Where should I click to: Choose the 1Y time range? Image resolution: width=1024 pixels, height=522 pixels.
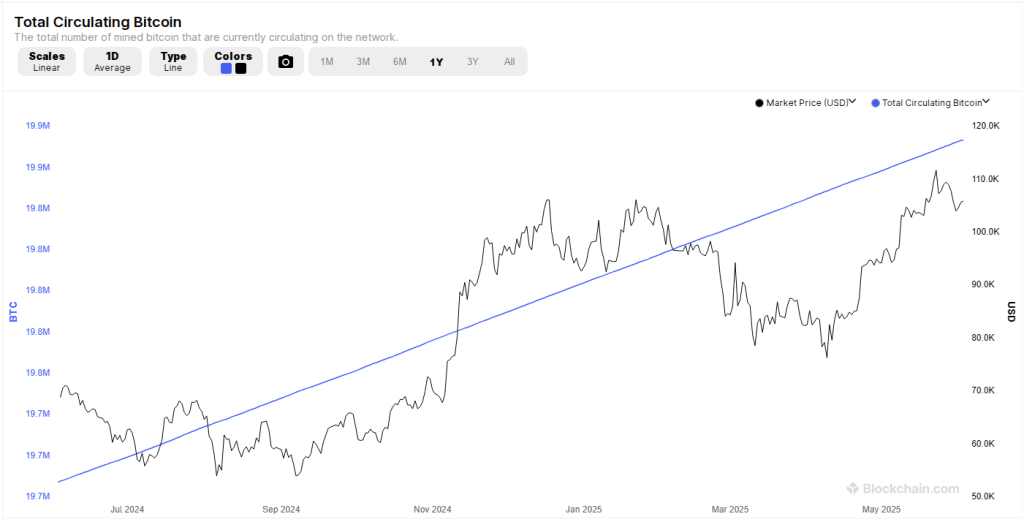coord(436,62)
